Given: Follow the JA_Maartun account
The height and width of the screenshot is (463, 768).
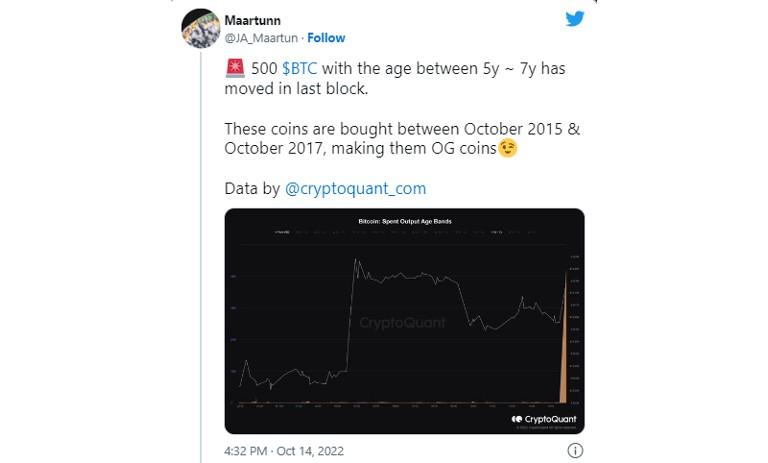Looking at the screenshot, I should click(326, 38).
